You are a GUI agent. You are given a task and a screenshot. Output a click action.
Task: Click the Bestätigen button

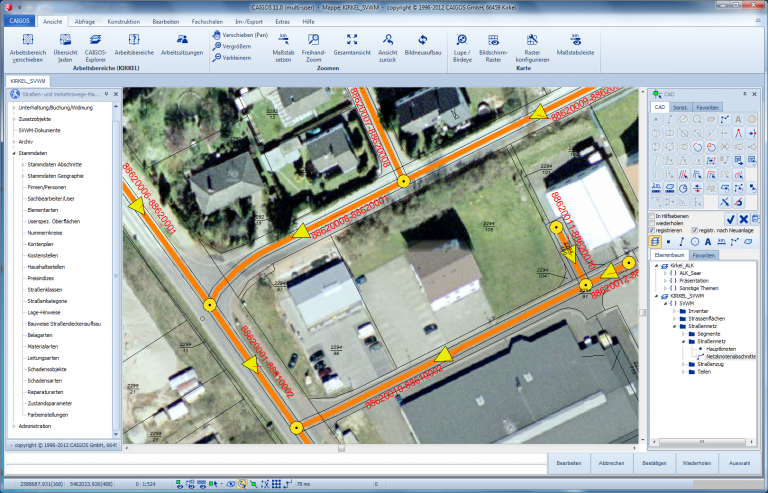point(654,464)
